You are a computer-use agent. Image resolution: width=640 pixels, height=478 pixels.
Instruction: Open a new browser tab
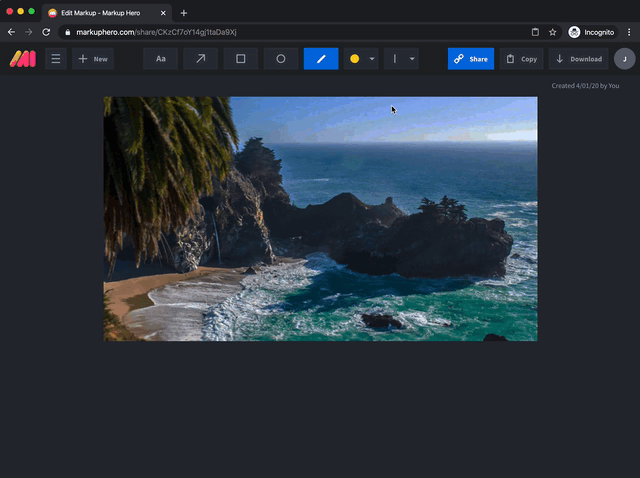pyautogui.click(x=184, y=13)
